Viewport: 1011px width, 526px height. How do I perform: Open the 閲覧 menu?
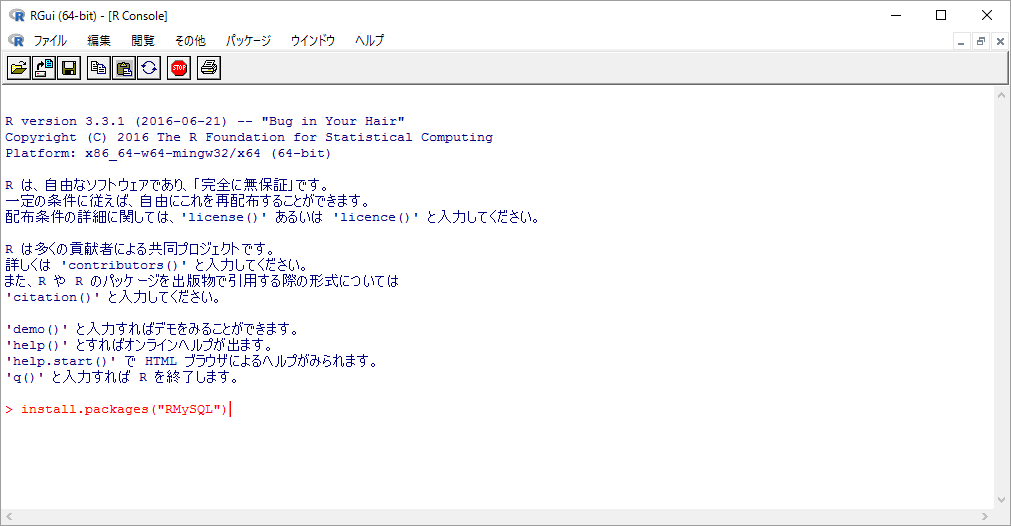click(x=142, y=41)
